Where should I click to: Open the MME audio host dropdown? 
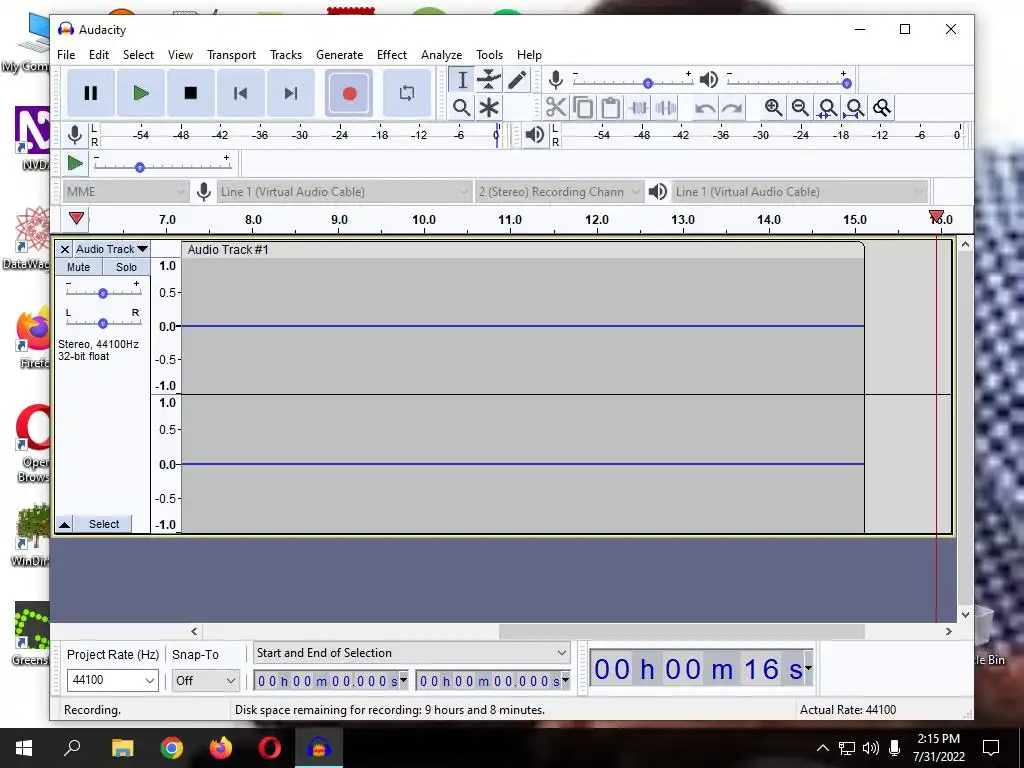coord(126,191)
